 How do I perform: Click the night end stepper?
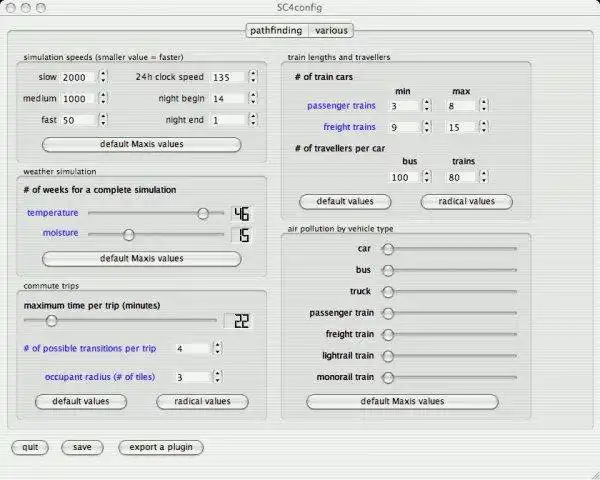253,120
